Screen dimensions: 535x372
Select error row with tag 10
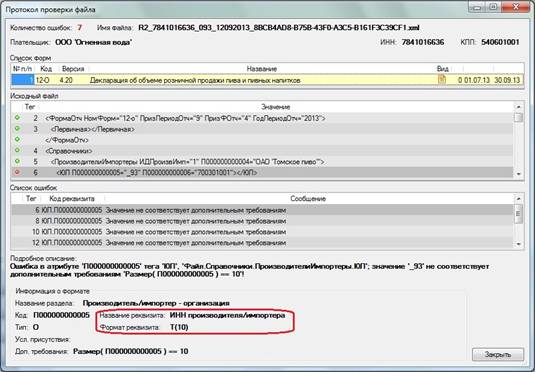point(262,232)
